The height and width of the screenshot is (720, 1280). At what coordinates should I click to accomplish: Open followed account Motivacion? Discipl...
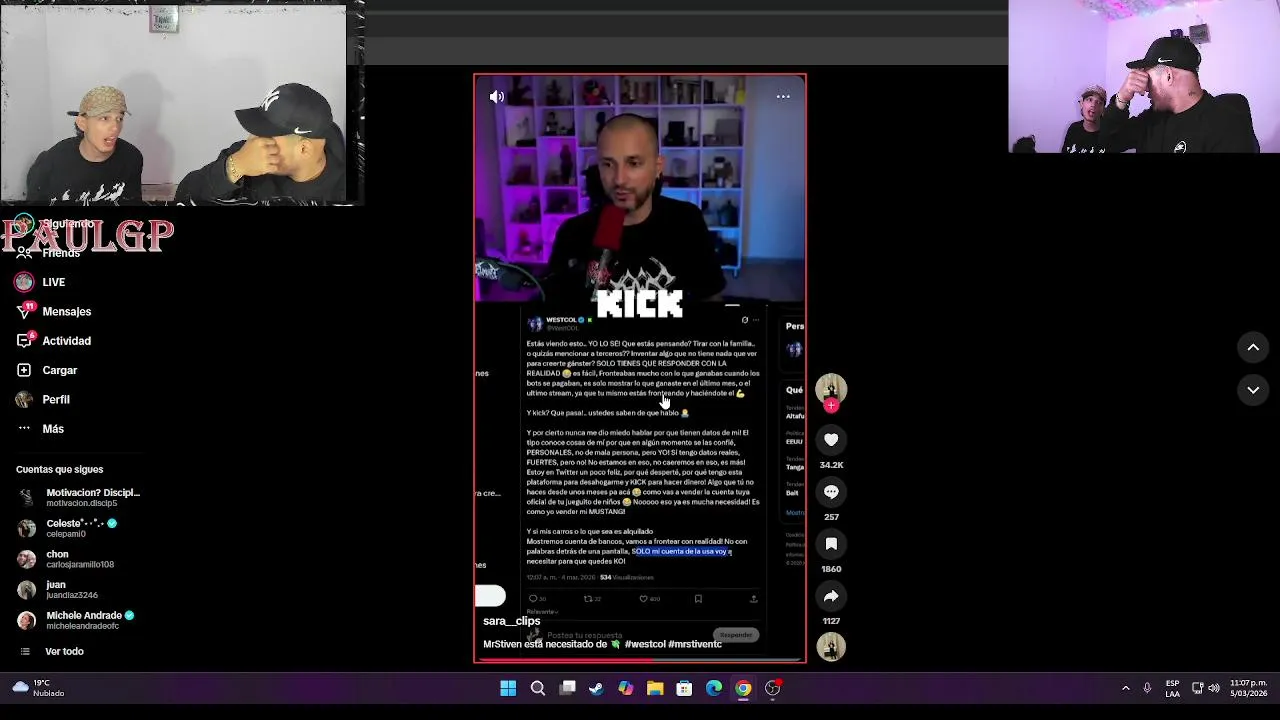pyautogui.click(x=80, y=497)
